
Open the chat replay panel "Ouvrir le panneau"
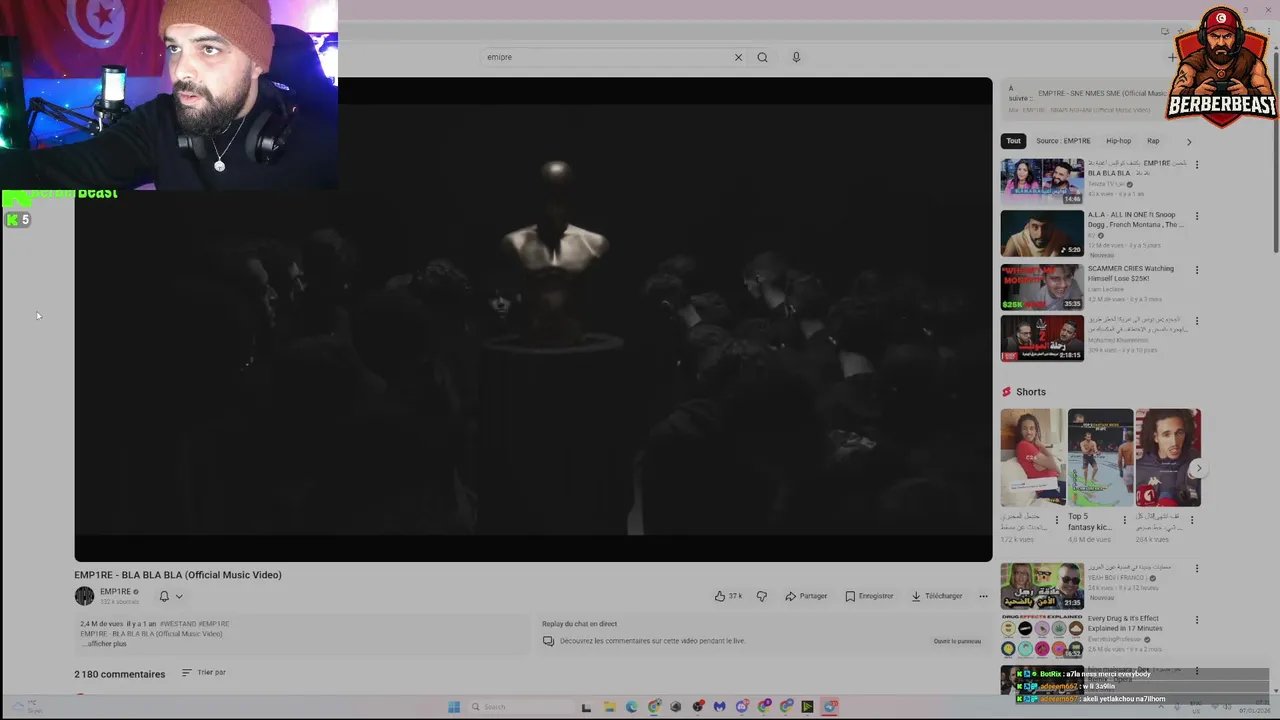[x=957, y=641]
